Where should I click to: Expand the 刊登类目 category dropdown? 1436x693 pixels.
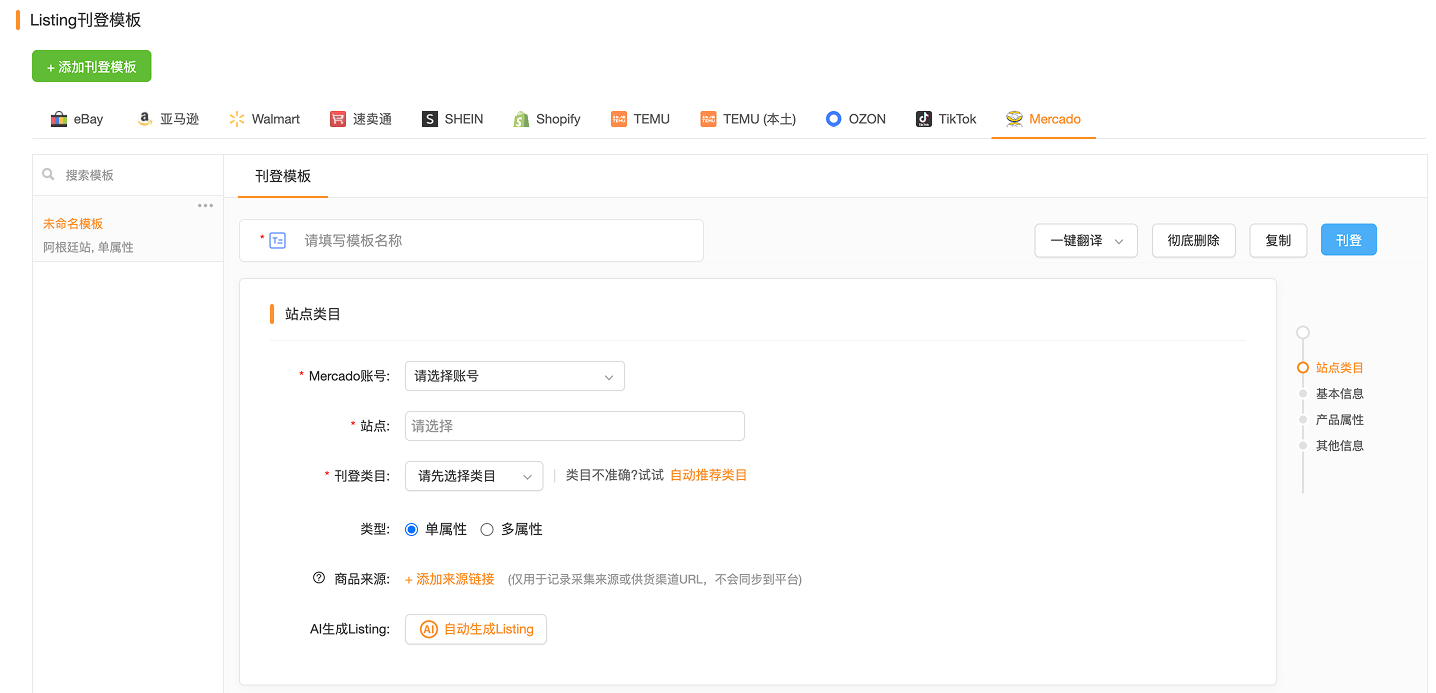click(474, 476)
